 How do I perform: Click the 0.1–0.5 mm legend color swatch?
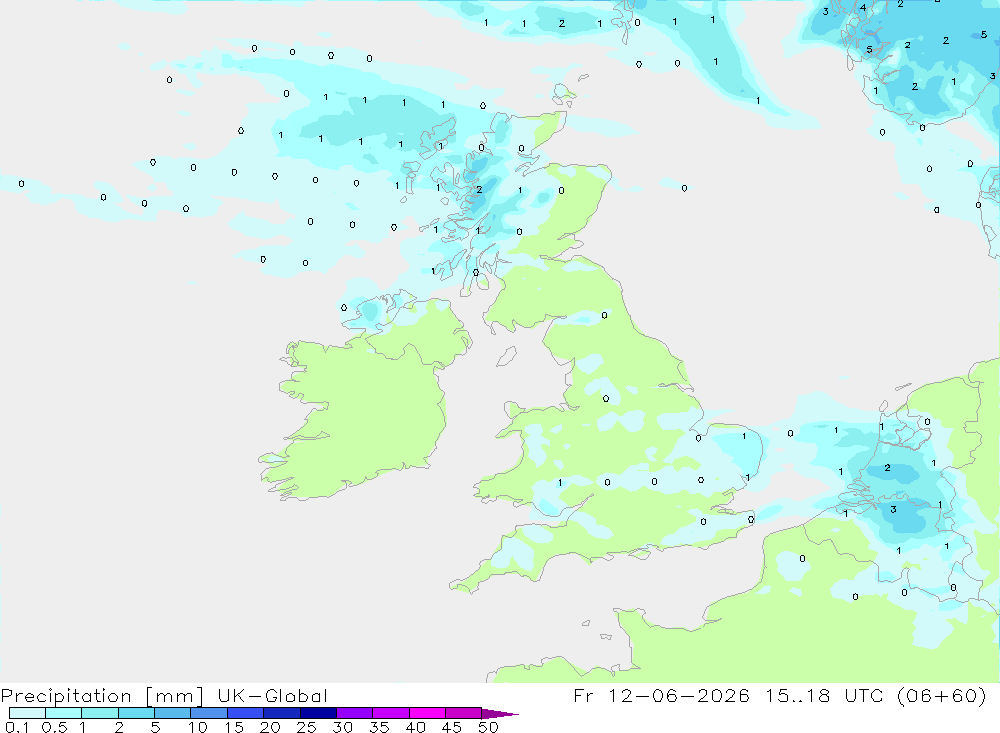[27, 713]
